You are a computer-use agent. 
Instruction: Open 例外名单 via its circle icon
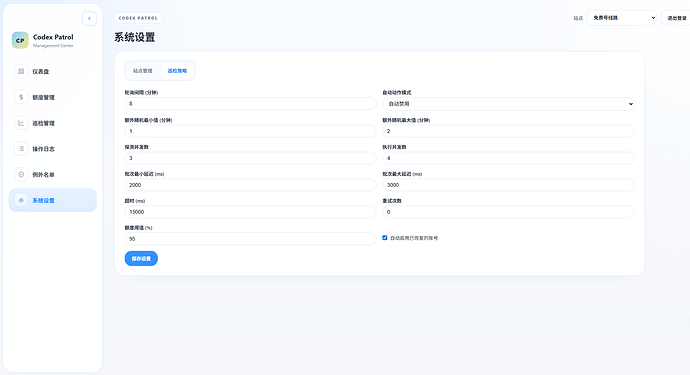click(x=21, y=174)
